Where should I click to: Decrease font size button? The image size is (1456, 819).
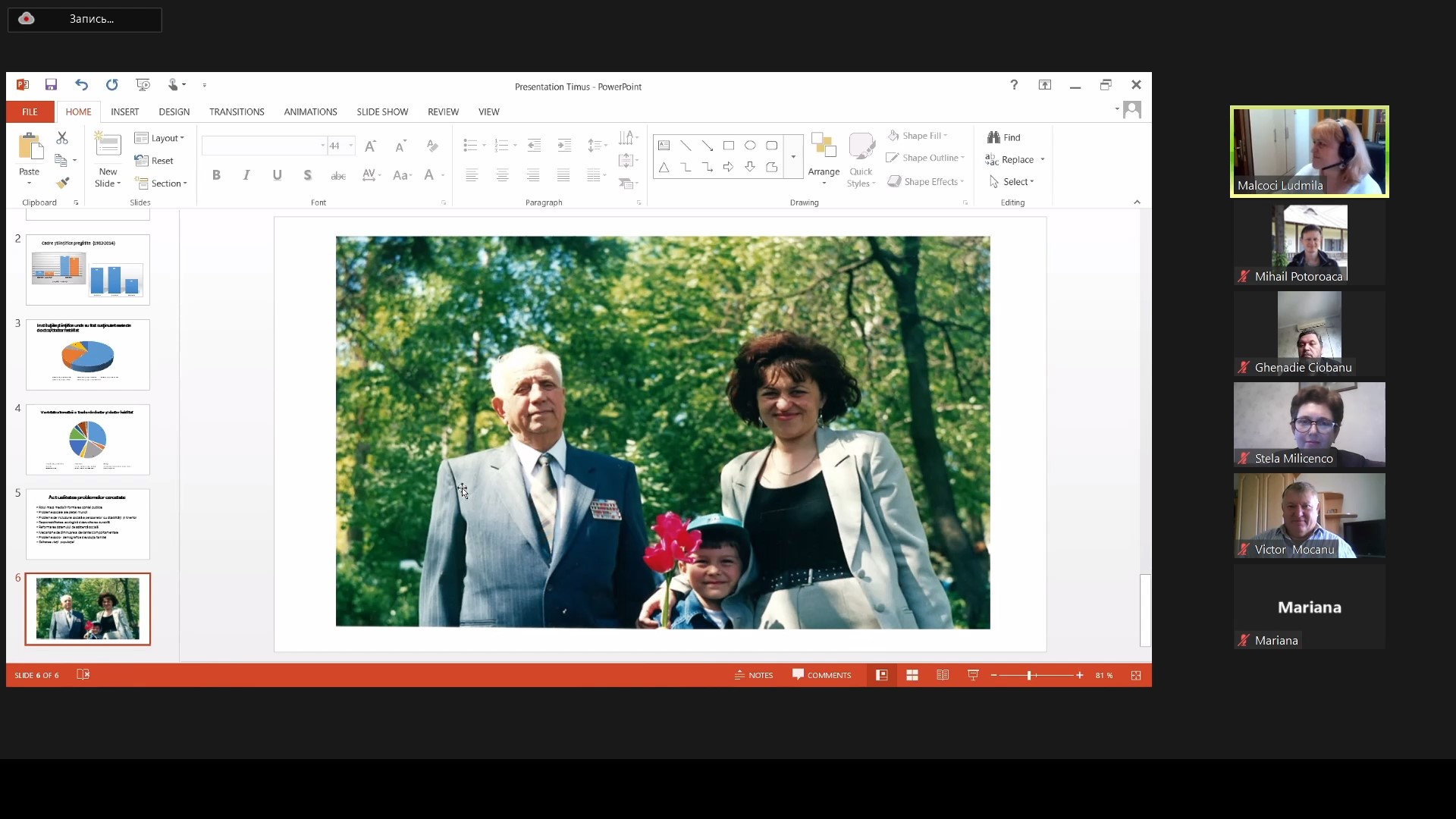(400, 146)
